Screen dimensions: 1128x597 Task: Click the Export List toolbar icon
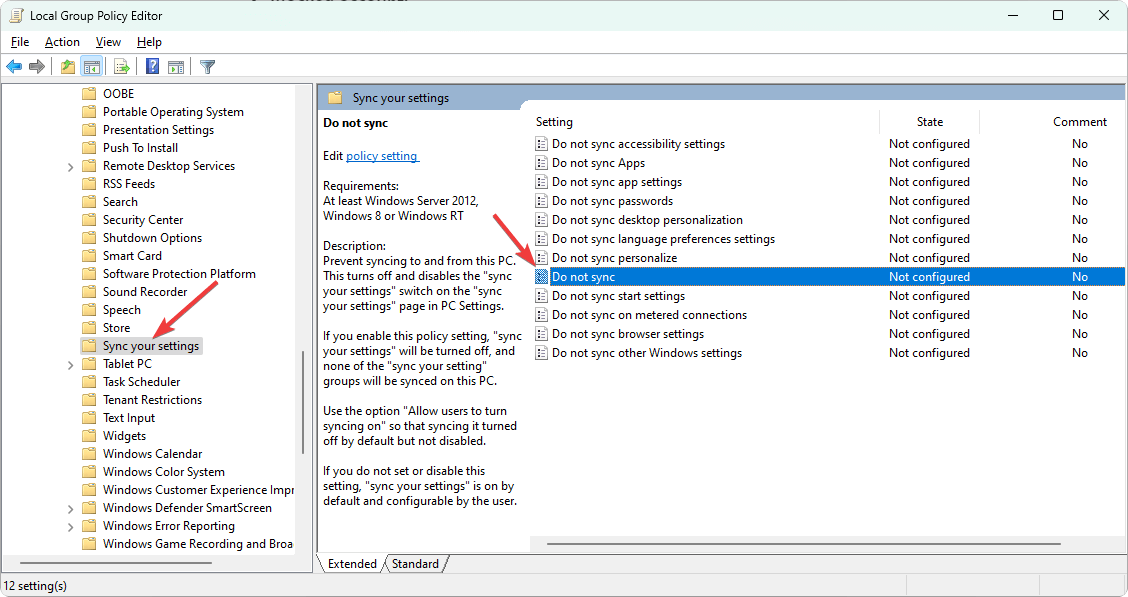122,67
